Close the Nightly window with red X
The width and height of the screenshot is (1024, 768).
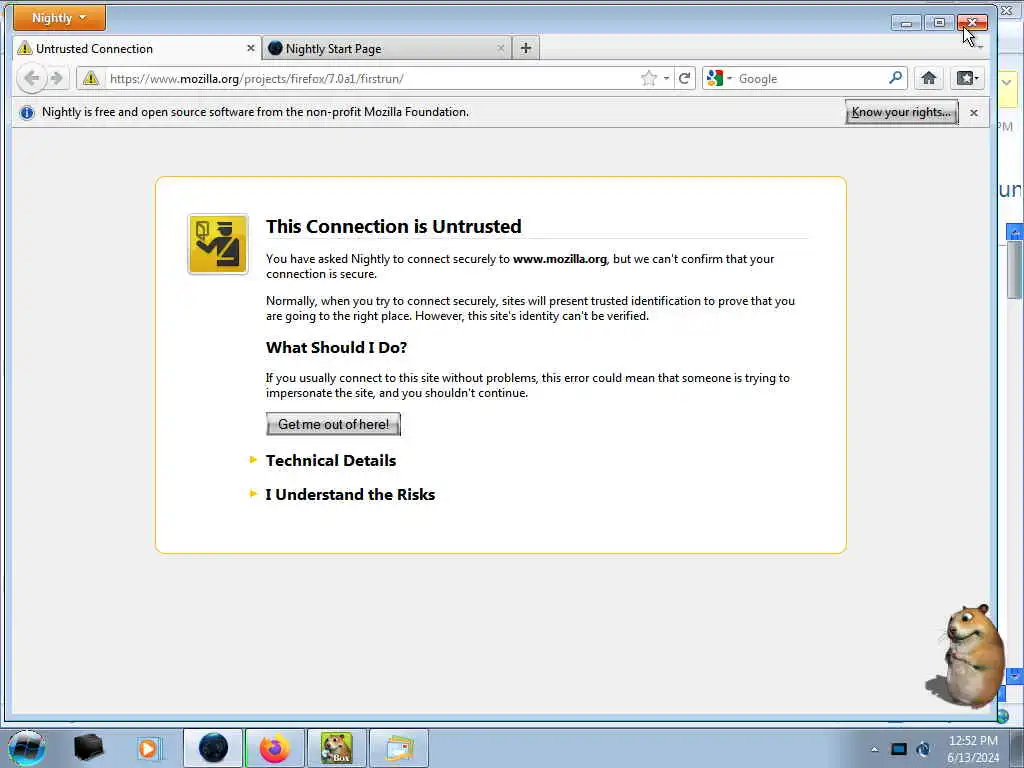(x=972, y=23)
